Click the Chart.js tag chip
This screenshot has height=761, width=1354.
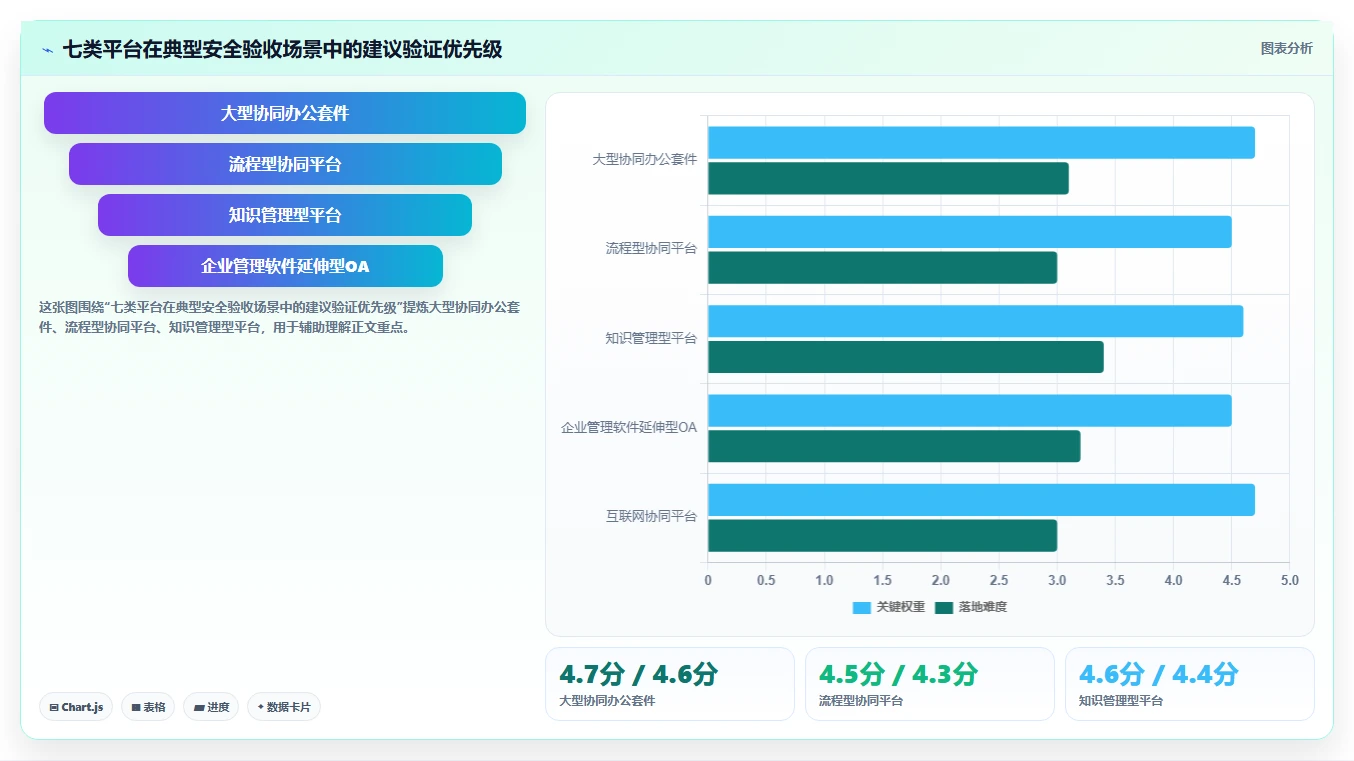coord(77,707)
